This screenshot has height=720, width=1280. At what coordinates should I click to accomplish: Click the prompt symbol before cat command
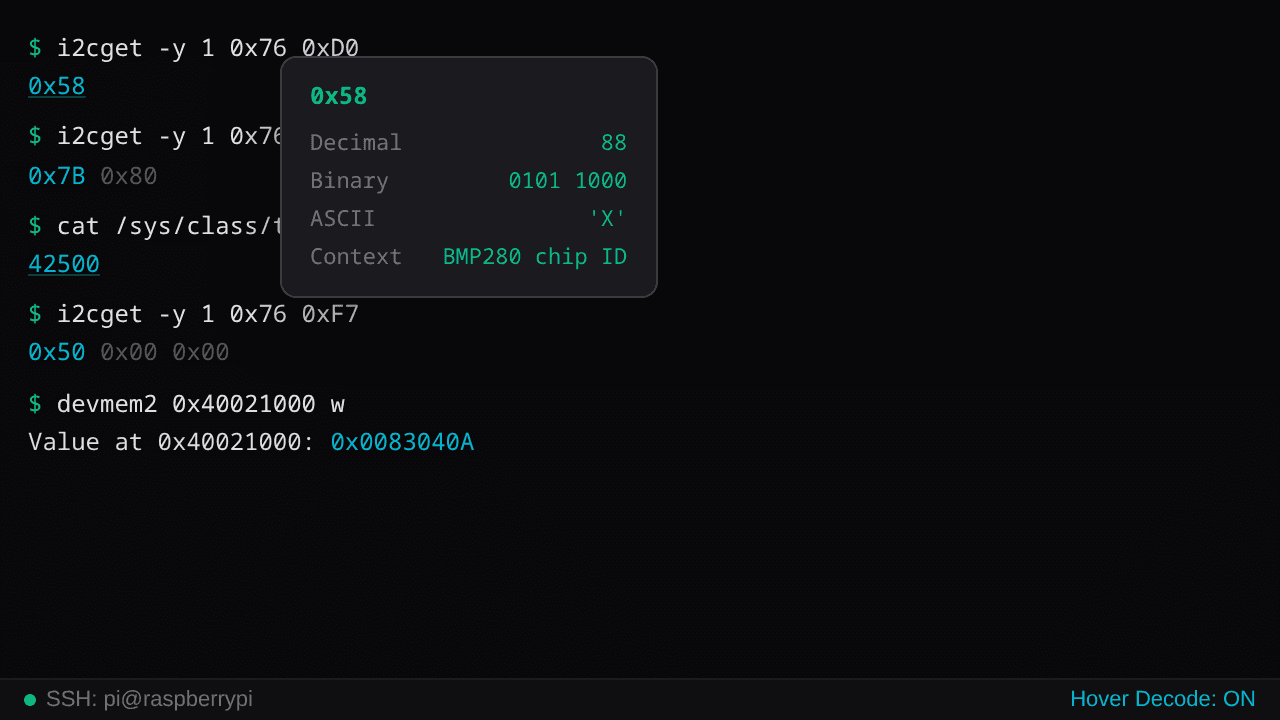tap(35, 226)
